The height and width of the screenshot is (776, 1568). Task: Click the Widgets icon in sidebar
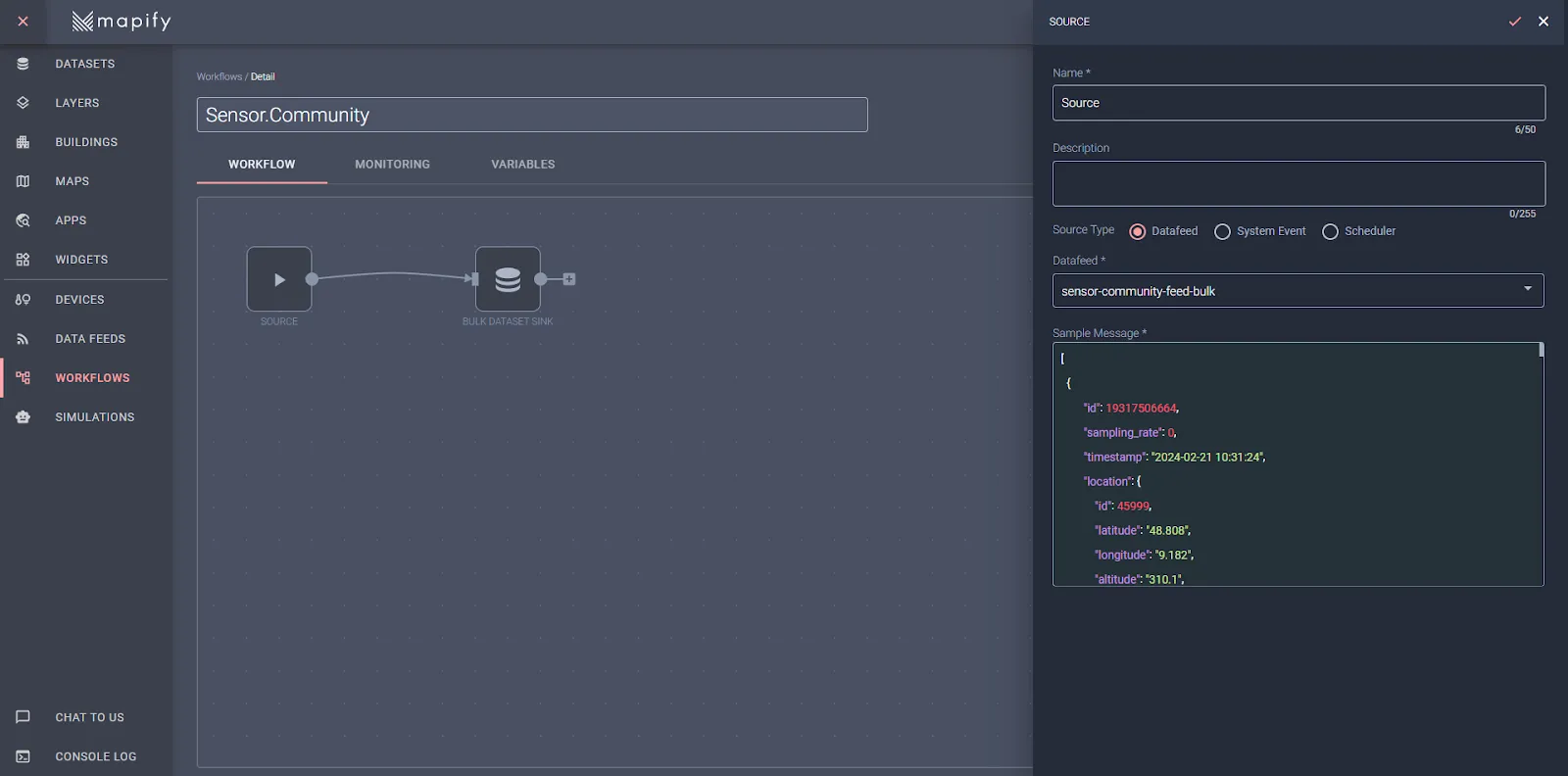click(x=23, y=260)
